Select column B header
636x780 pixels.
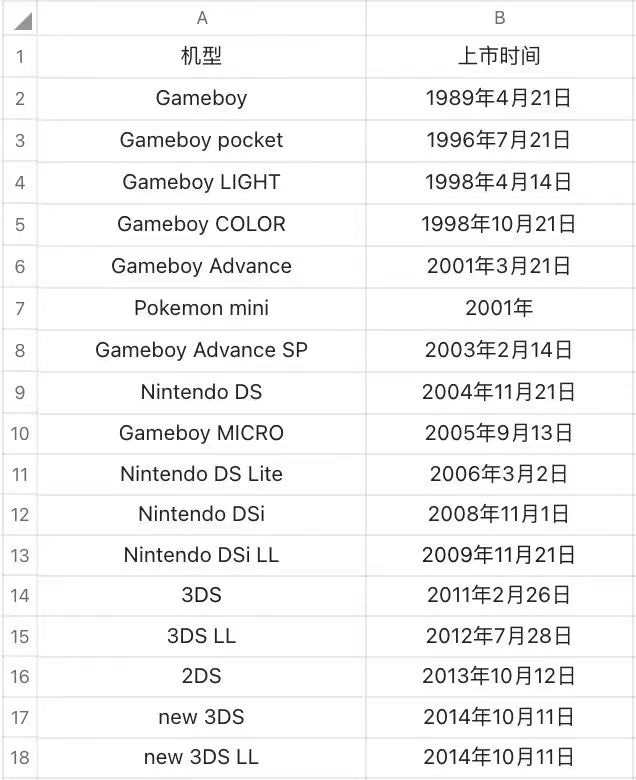(x=500, y=18)
